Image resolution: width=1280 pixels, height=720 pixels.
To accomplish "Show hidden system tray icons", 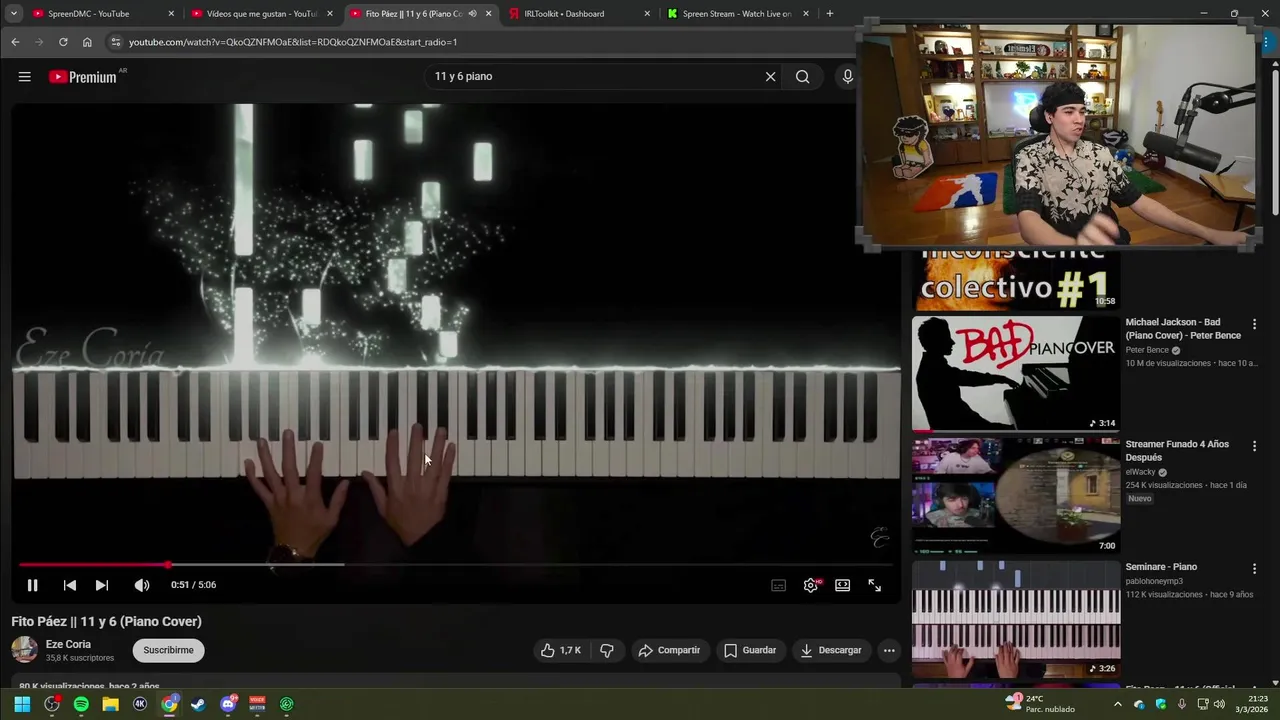I will coord(1117,704).
